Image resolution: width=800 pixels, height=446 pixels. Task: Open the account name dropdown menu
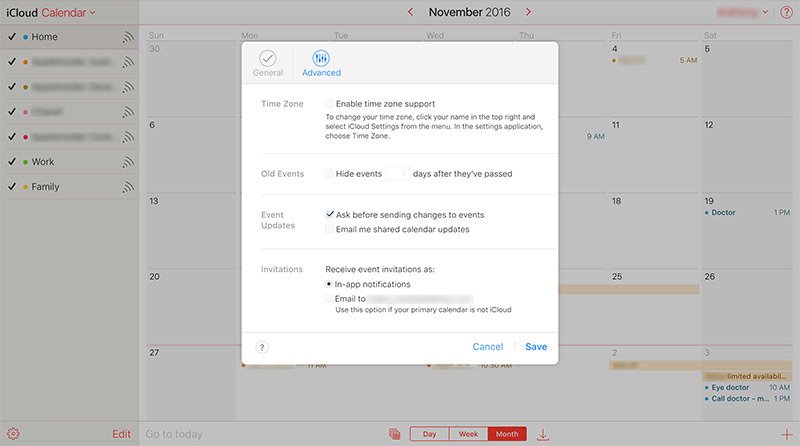[x=742, y=12]
